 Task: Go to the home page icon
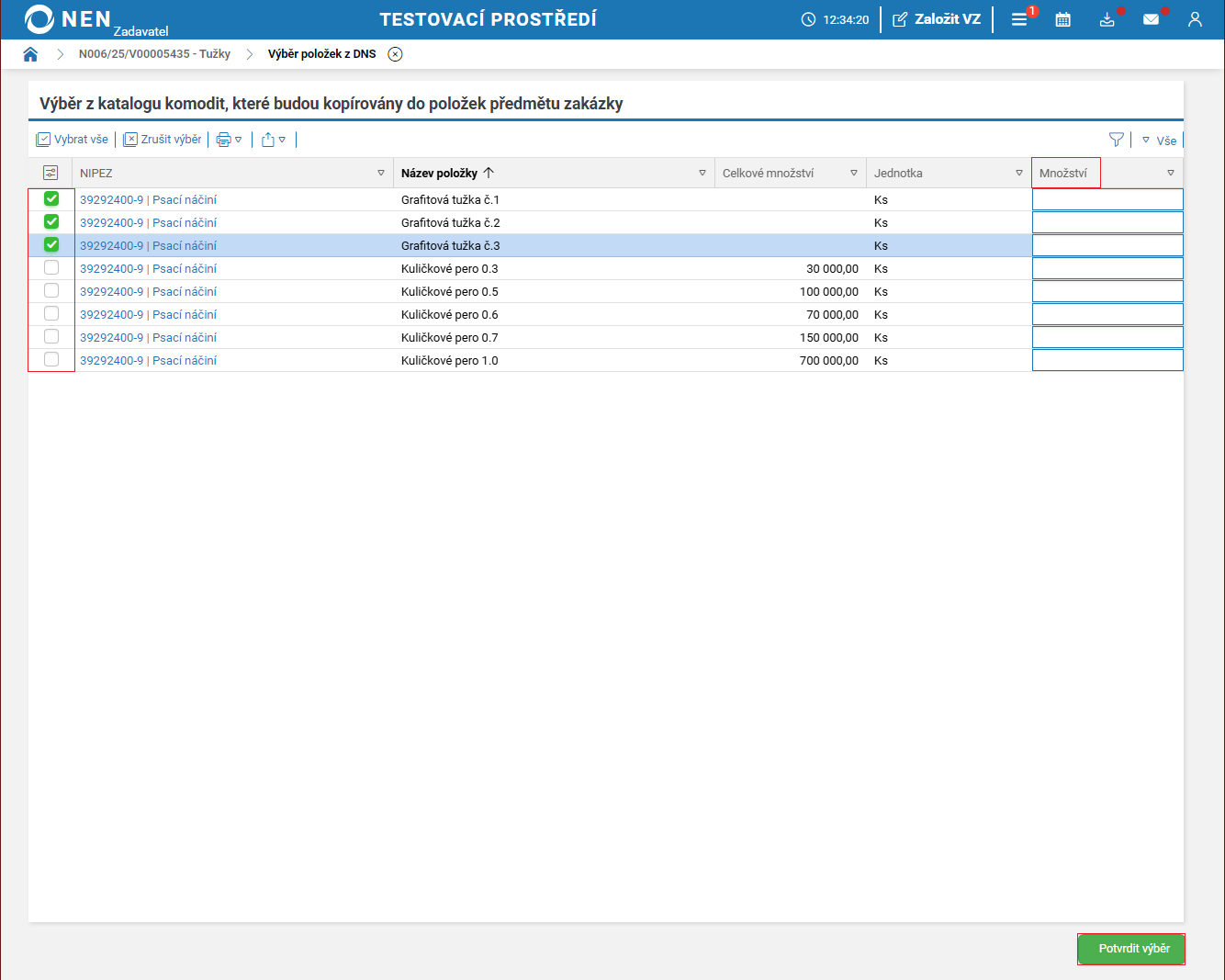[x=30, y=54]
